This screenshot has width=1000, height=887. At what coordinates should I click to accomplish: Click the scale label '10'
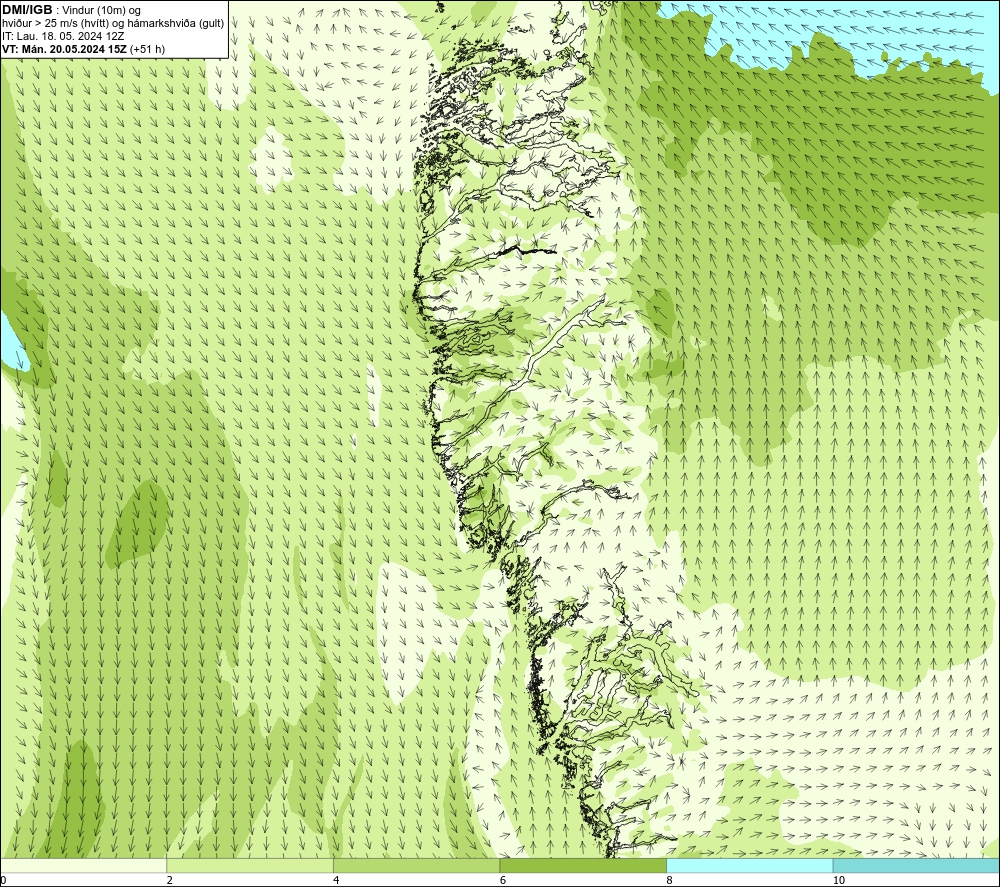point(839,880)
